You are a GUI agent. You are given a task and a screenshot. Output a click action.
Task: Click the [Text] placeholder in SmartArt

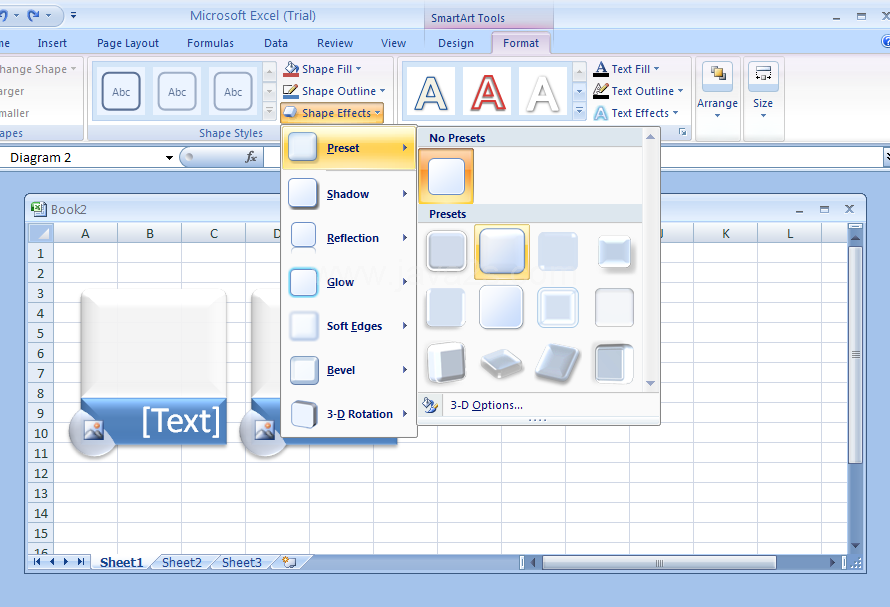click(181, 421)
